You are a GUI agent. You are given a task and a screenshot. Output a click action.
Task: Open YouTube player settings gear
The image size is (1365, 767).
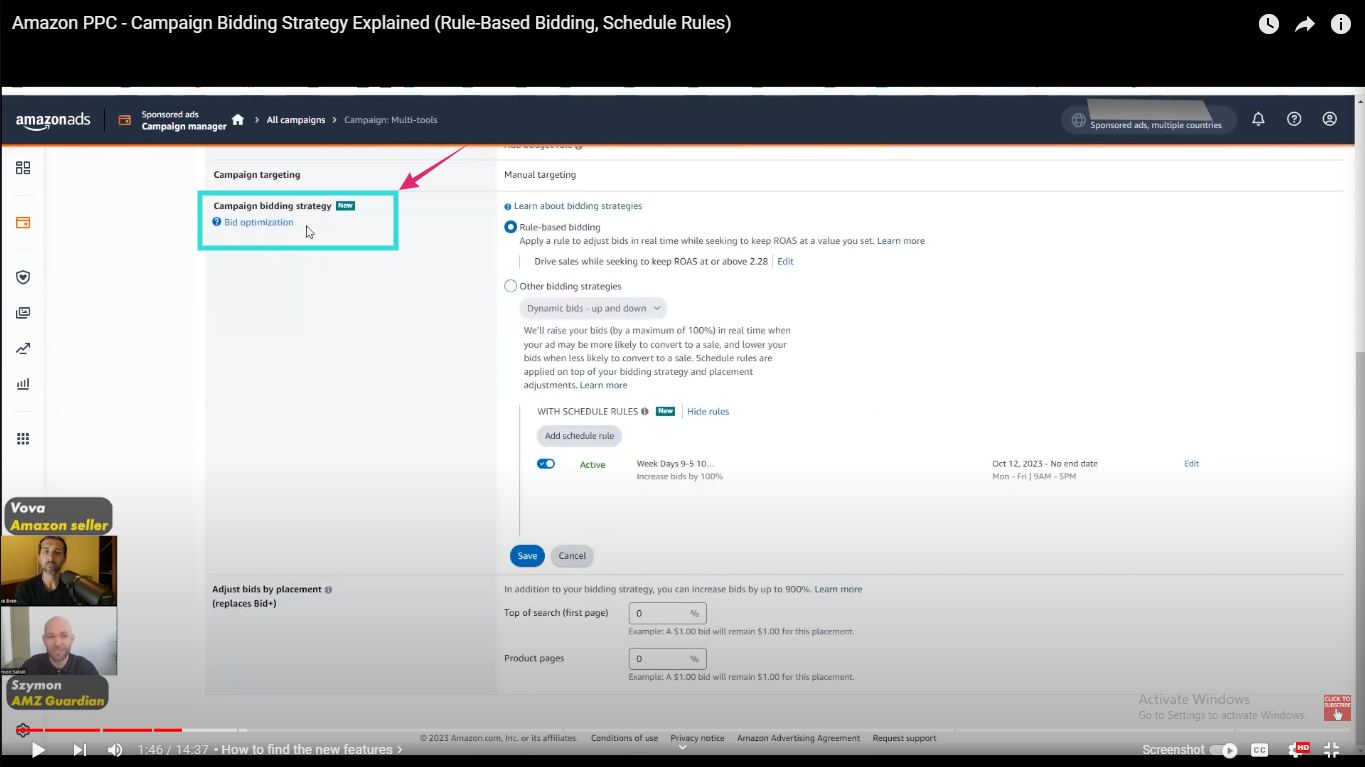(1297, 750)
